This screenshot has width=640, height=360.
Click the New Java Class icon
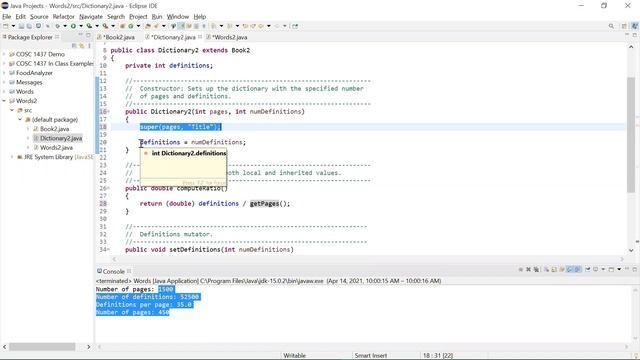(x=131, y=26)
